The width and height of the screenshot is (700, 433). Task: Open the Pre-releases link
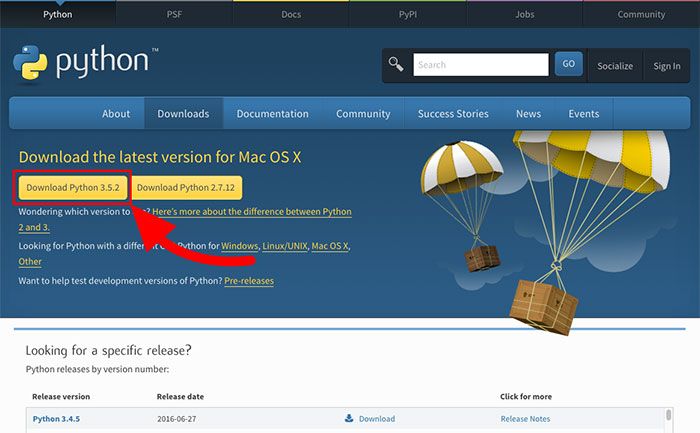click(249, 281)
